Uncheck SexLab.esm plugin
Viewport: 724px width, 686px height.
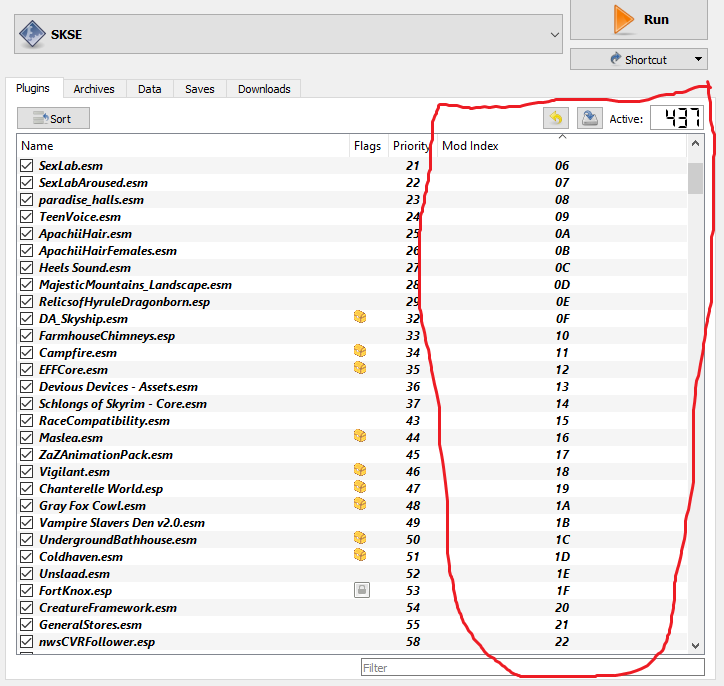pos(27,165)
